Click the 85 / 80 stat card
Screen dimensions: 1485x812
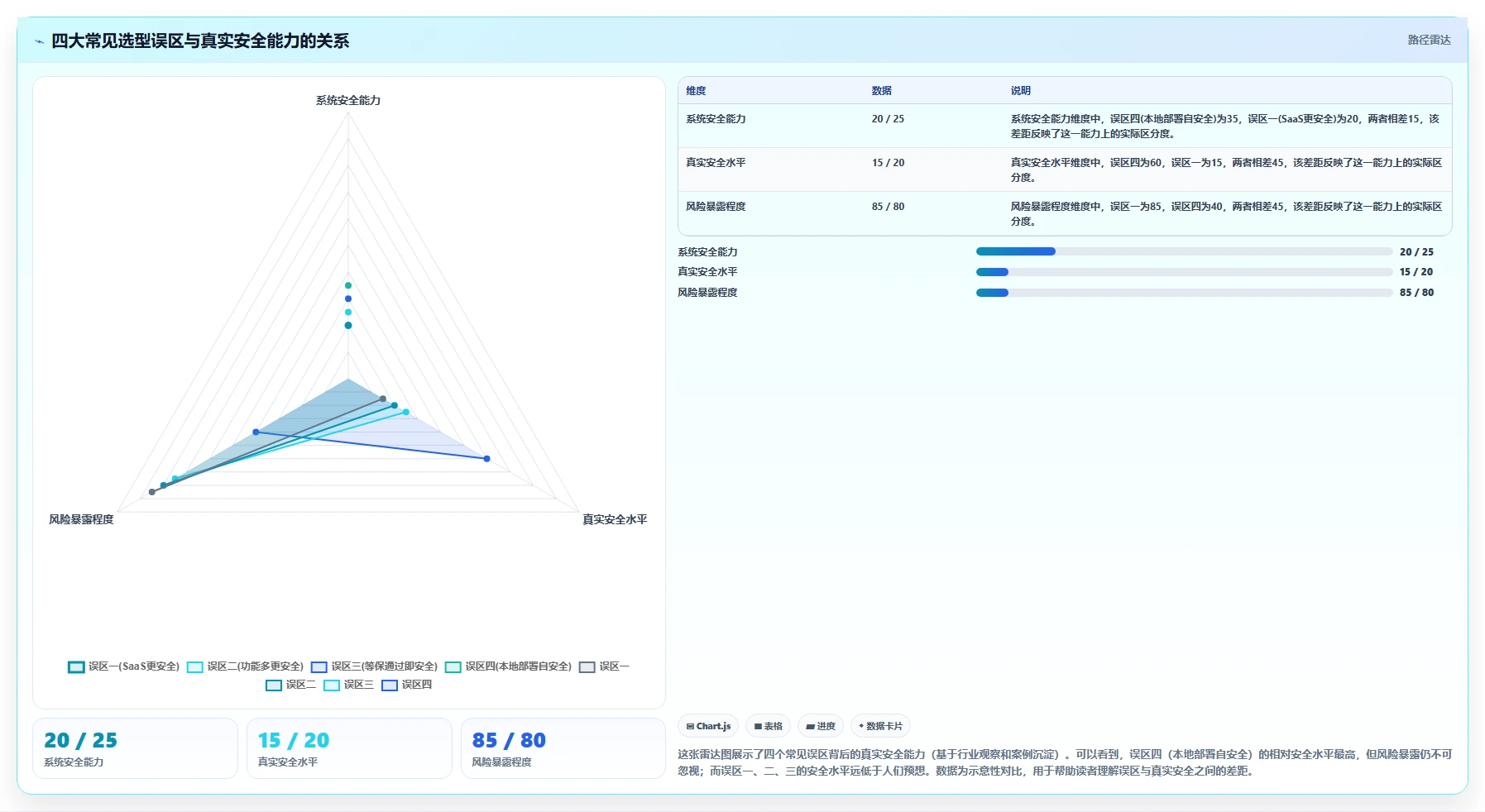563,748
